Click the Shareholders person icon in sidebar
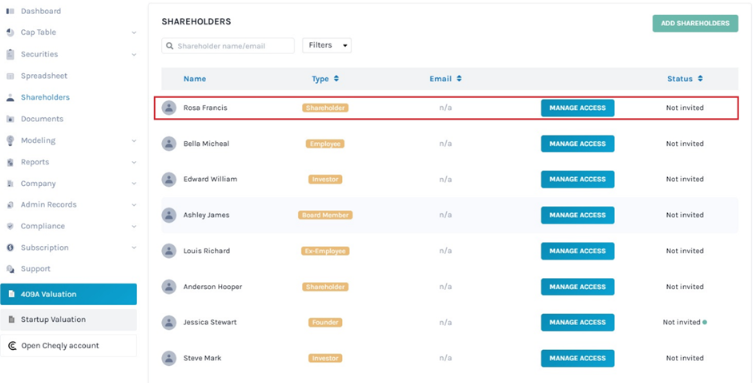 10,97
